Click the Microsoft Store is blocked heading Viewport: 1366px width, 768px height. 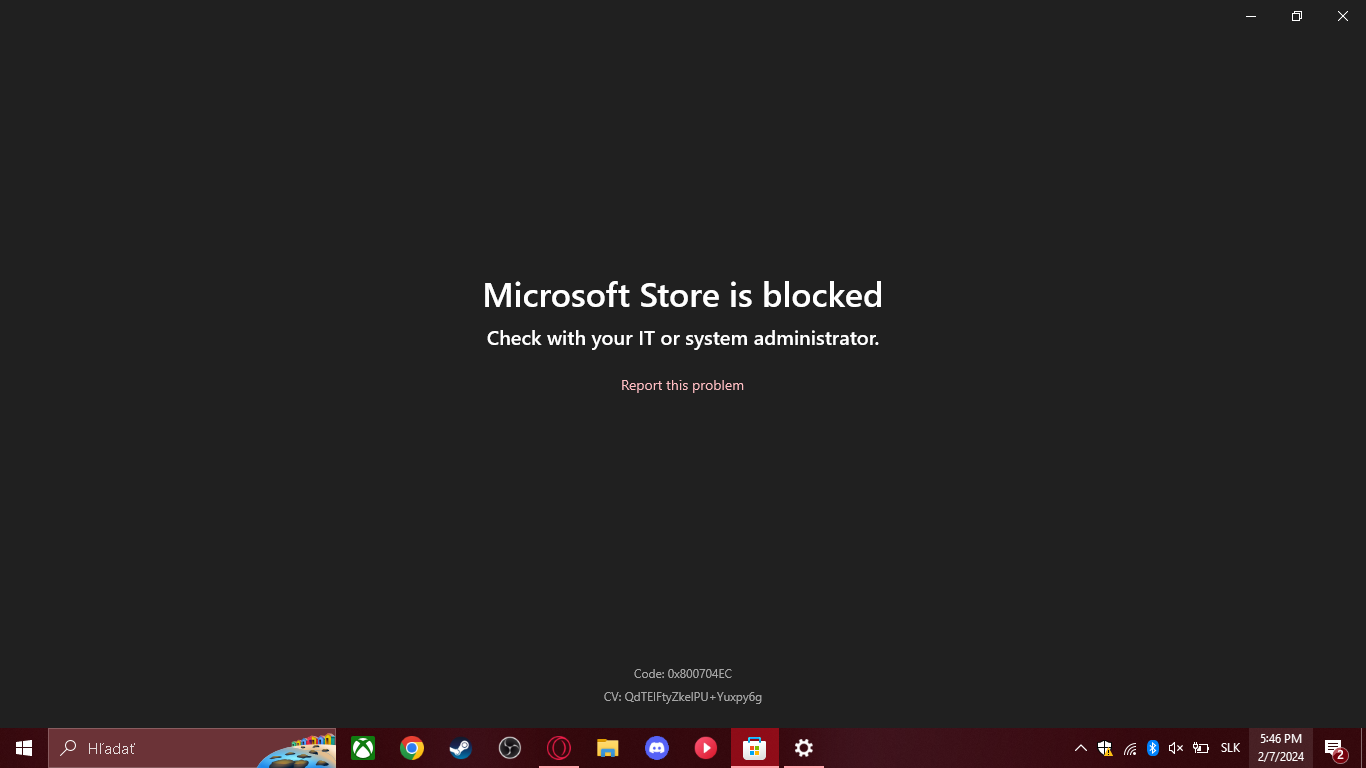tap(683, 295)
